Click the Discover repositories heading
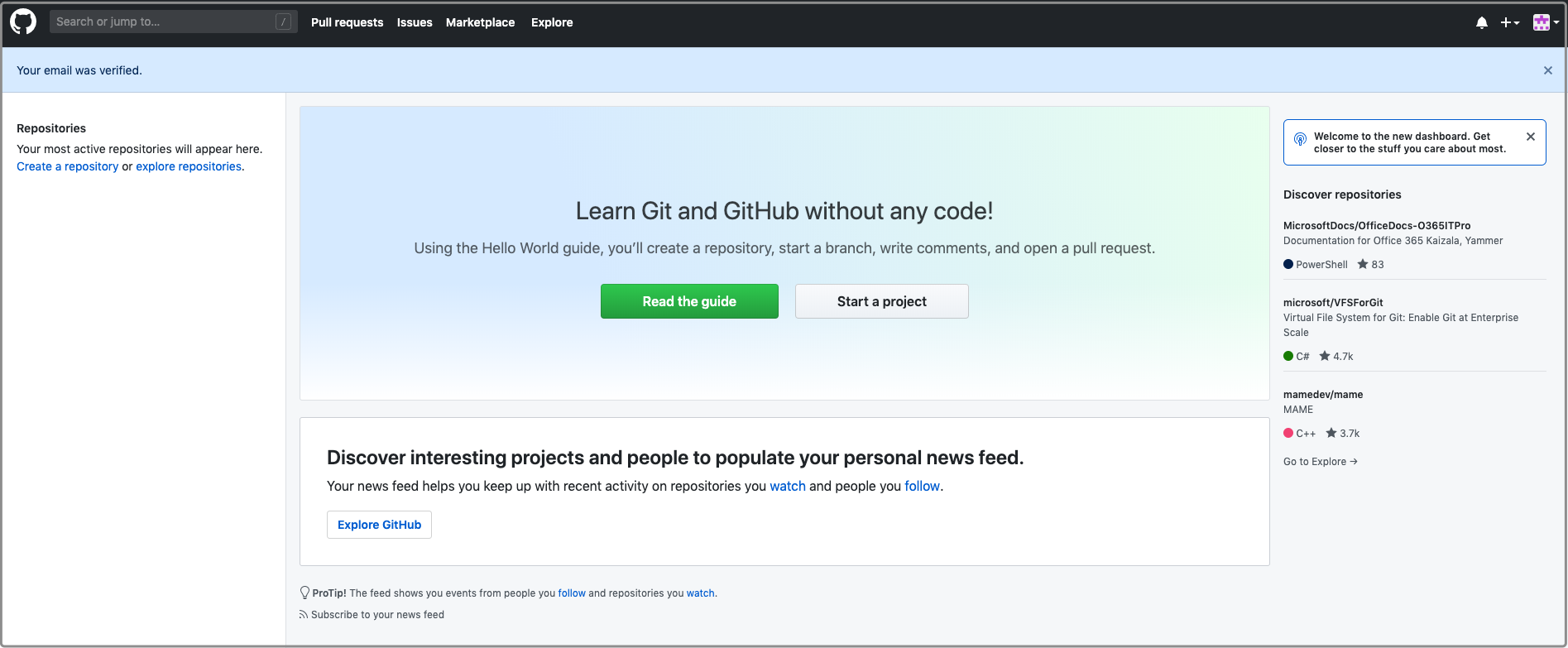The image size is (1568, 648). [x=1342, y=194]
